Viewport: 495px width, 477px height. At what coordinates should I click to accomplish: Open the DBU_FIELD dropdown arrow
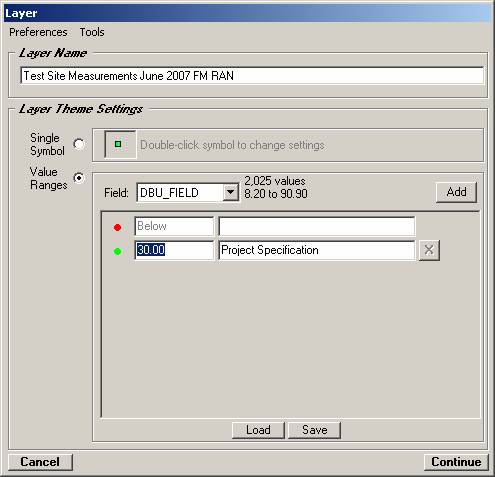[231, 192]
